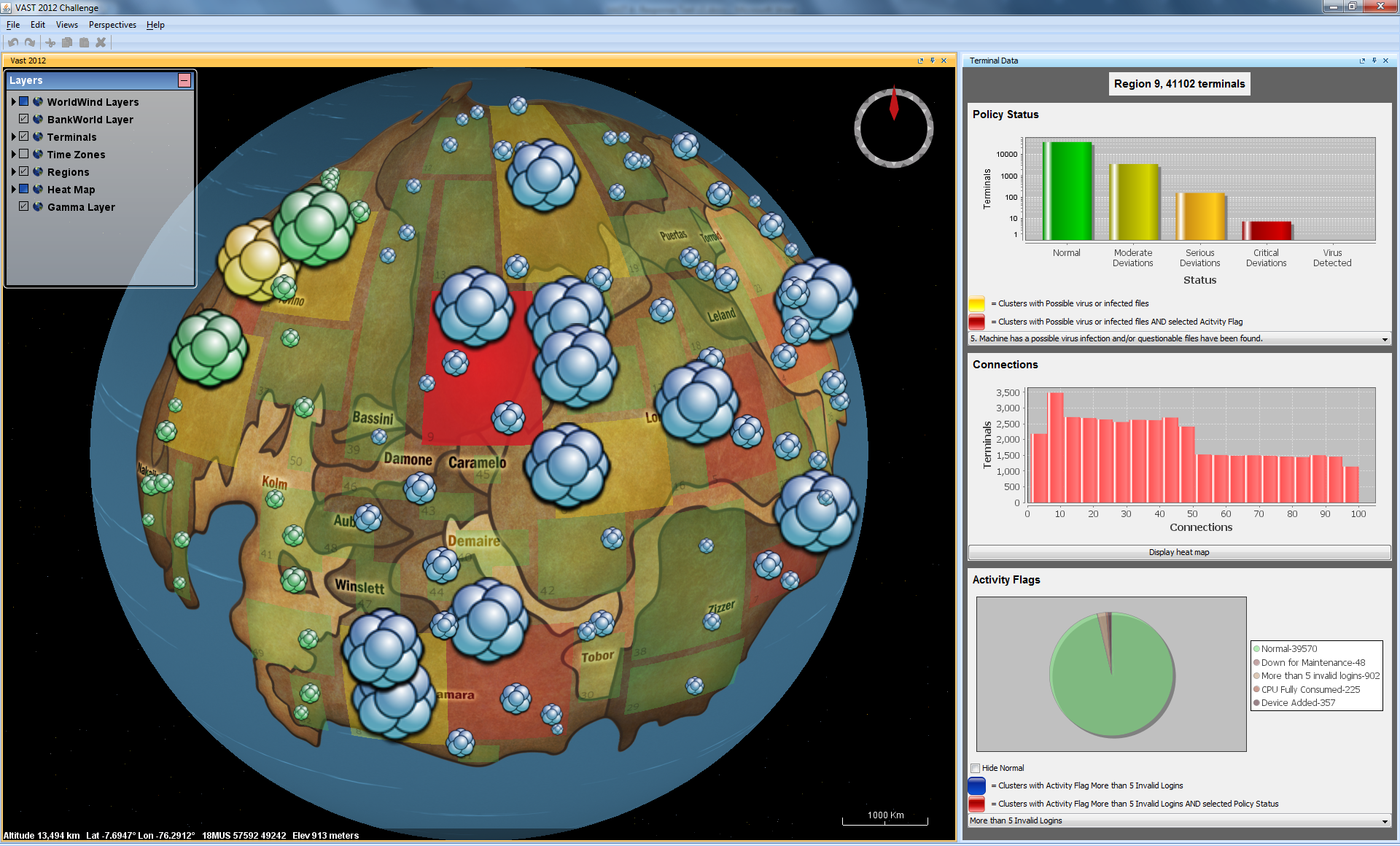Open the File menu

coord(13,25)
